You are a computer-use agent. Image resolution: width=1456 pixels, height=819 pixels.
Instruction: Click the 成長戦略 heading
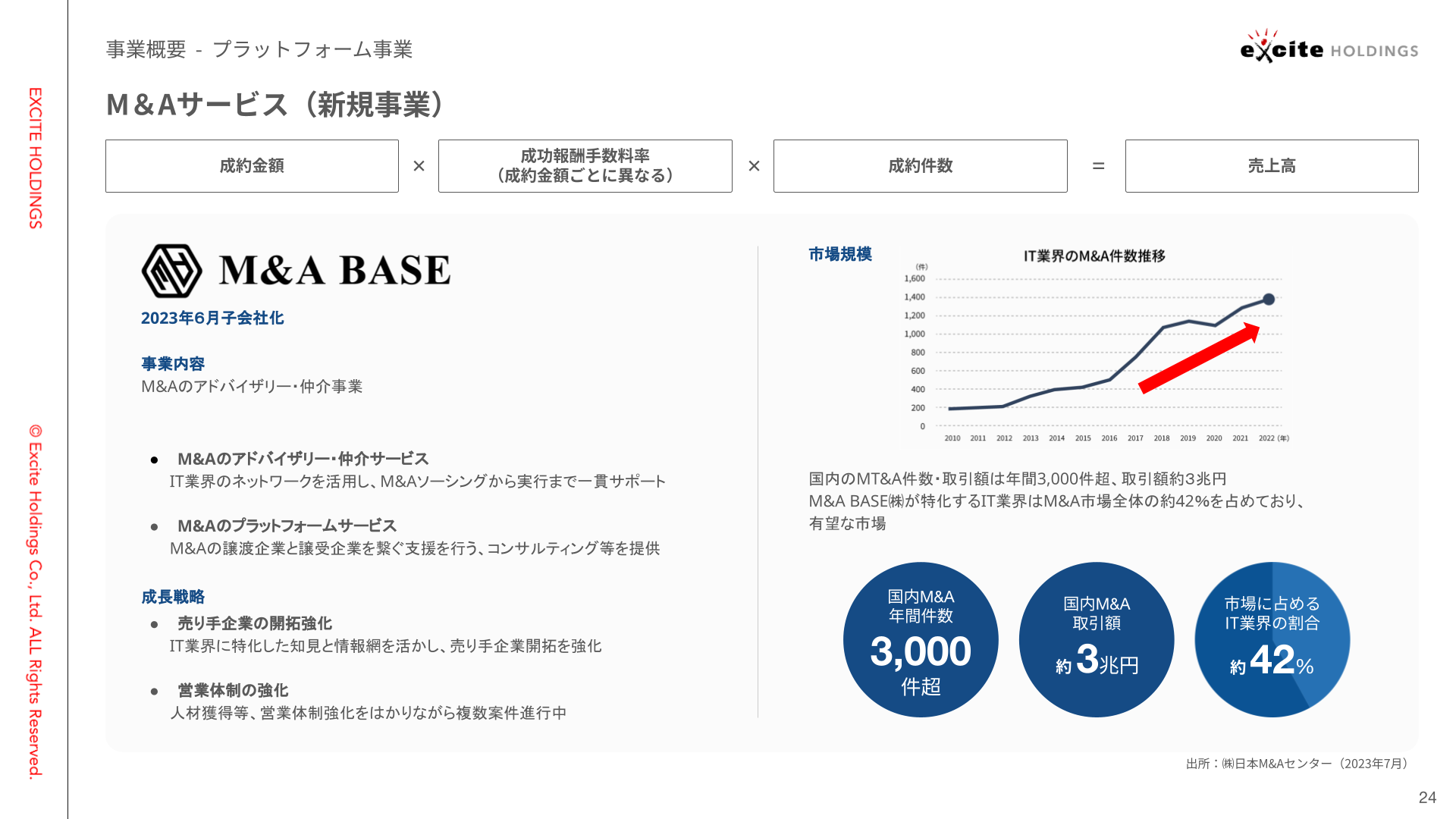[x=173, y=597]
